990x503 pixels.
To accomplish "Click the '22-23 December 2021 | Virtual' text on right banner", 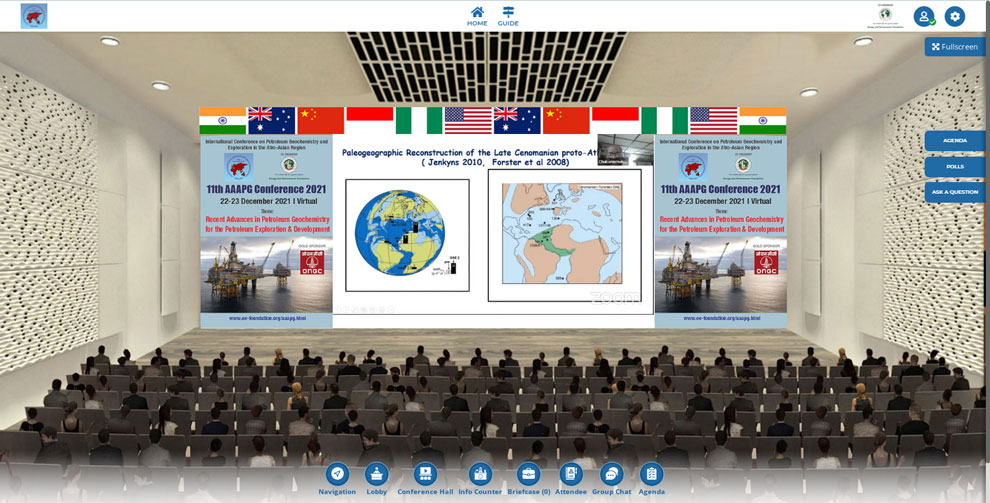I will click(x=721, y=201).
